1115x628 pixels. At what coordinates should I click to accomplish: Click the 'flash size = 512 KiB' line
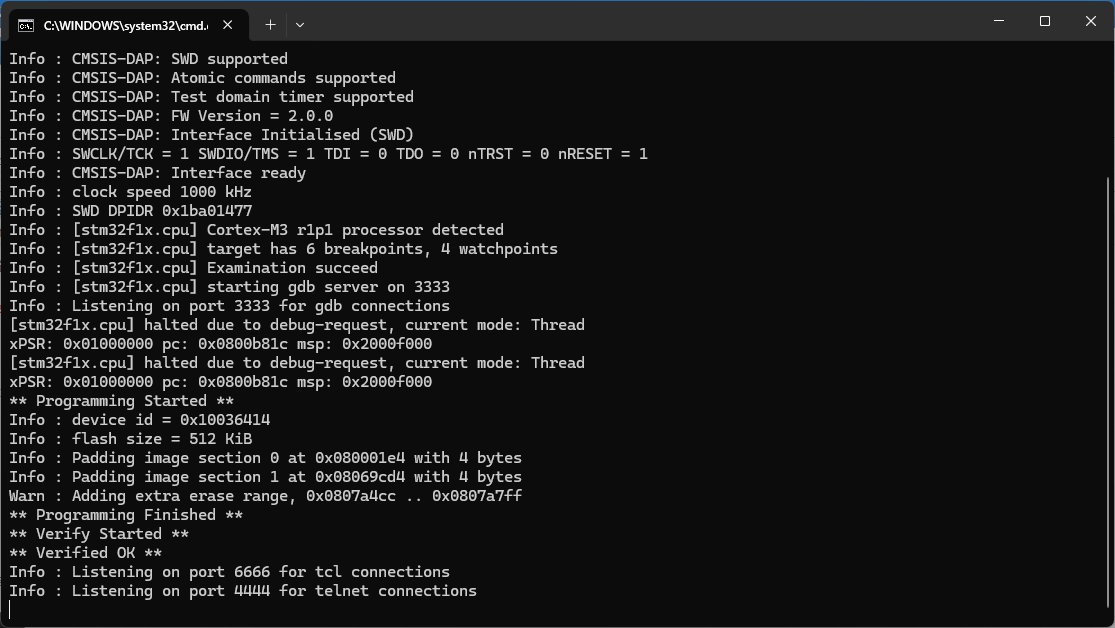[131, 439]
